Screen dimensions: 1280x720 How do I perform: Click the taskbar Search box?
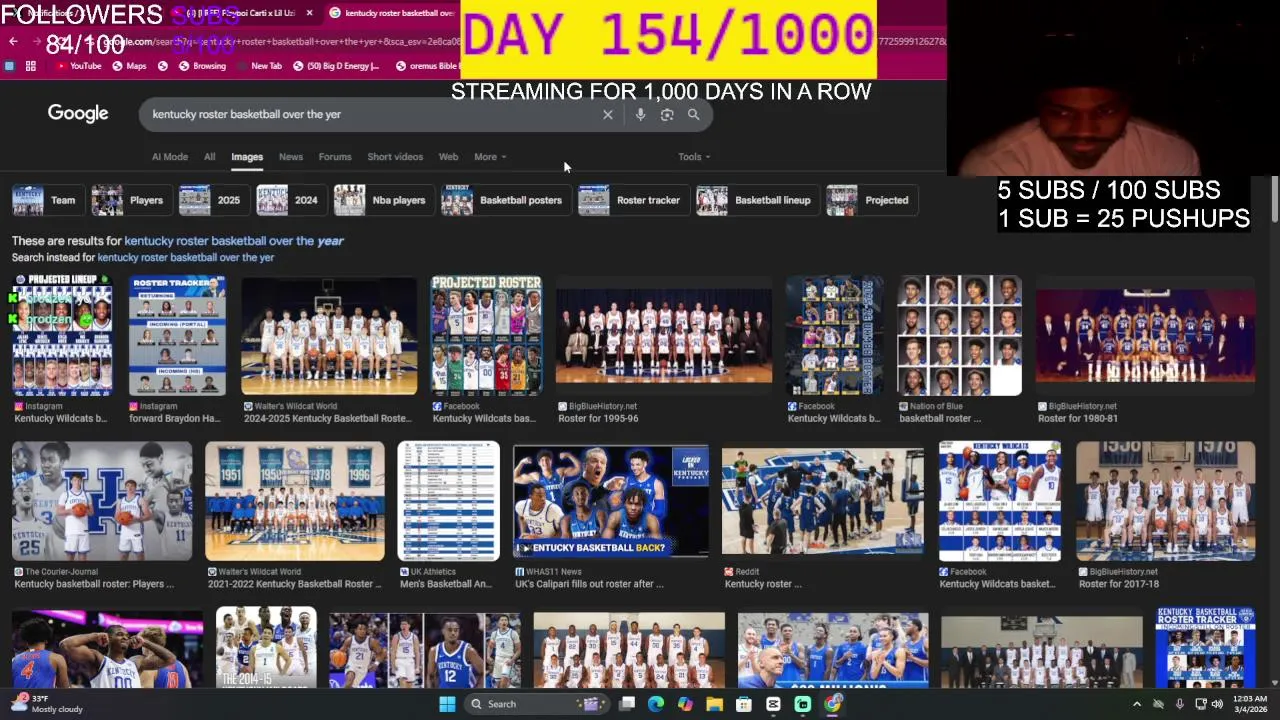point(535,704)
